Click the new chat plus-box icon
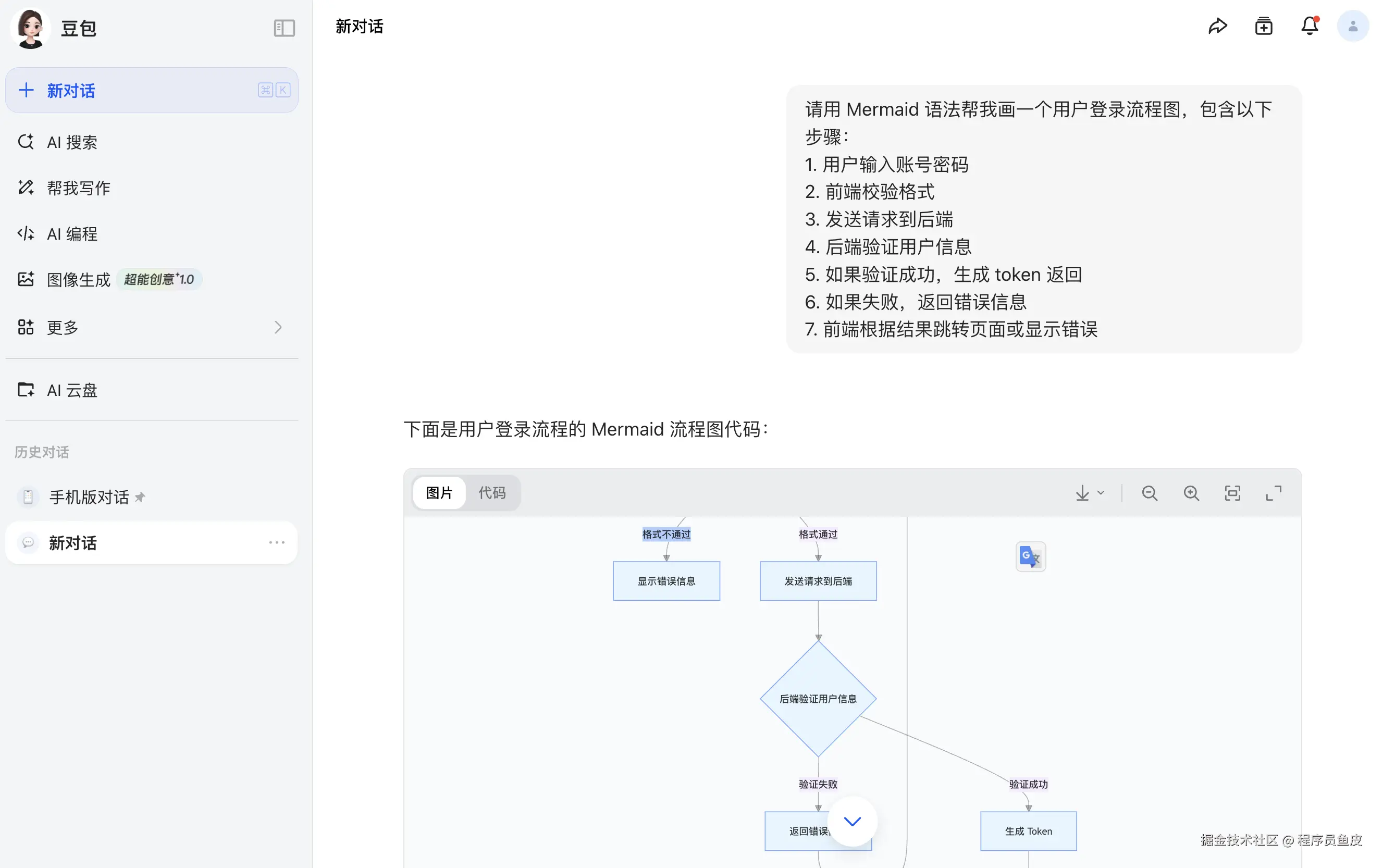This screenshot has height=868, width=1383. click(x=1263, y=27)
